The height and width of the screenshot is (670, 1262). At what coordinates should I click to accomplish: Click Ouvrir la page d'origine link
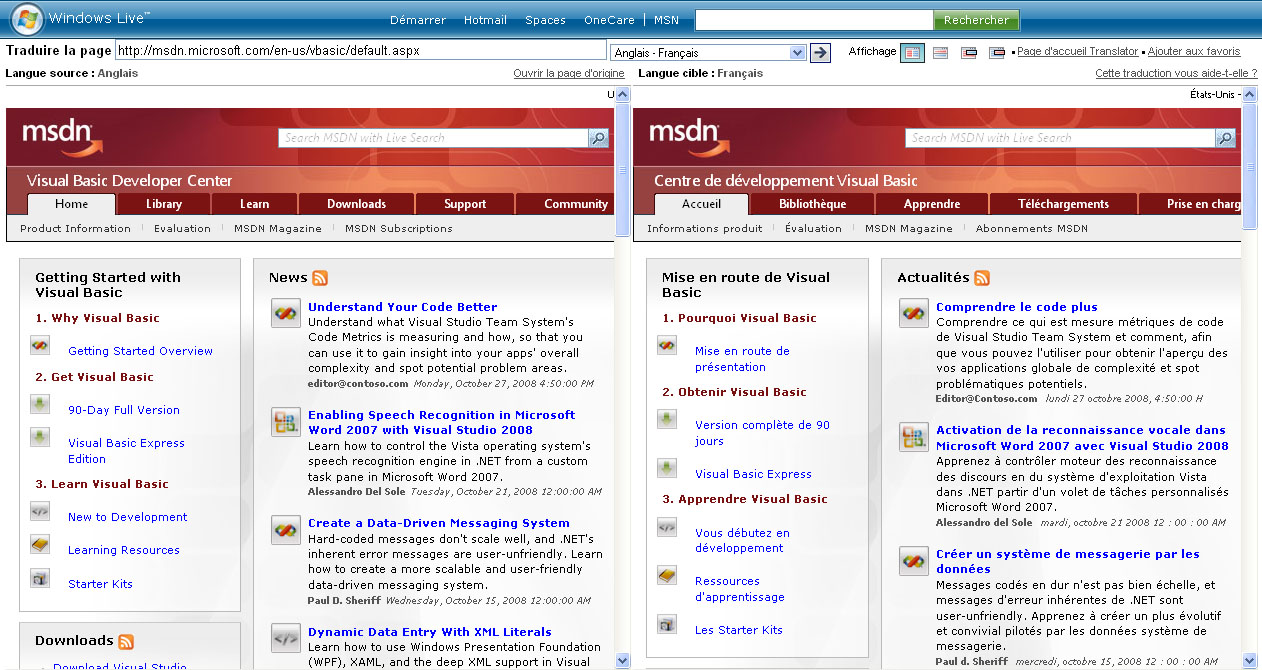click(x=569, y=73)
